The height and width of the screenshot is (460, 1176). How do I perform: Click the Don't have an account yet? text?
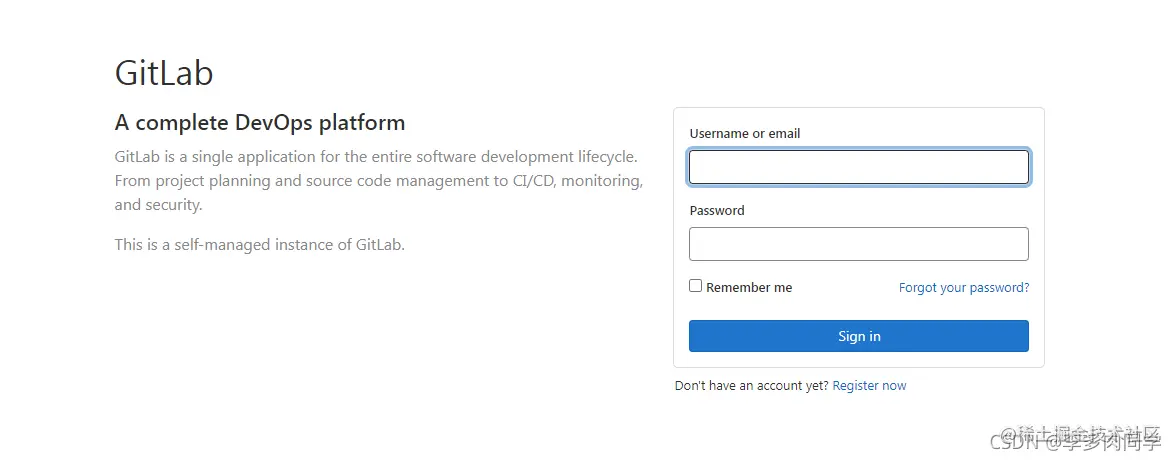click(x=752, y=386)
